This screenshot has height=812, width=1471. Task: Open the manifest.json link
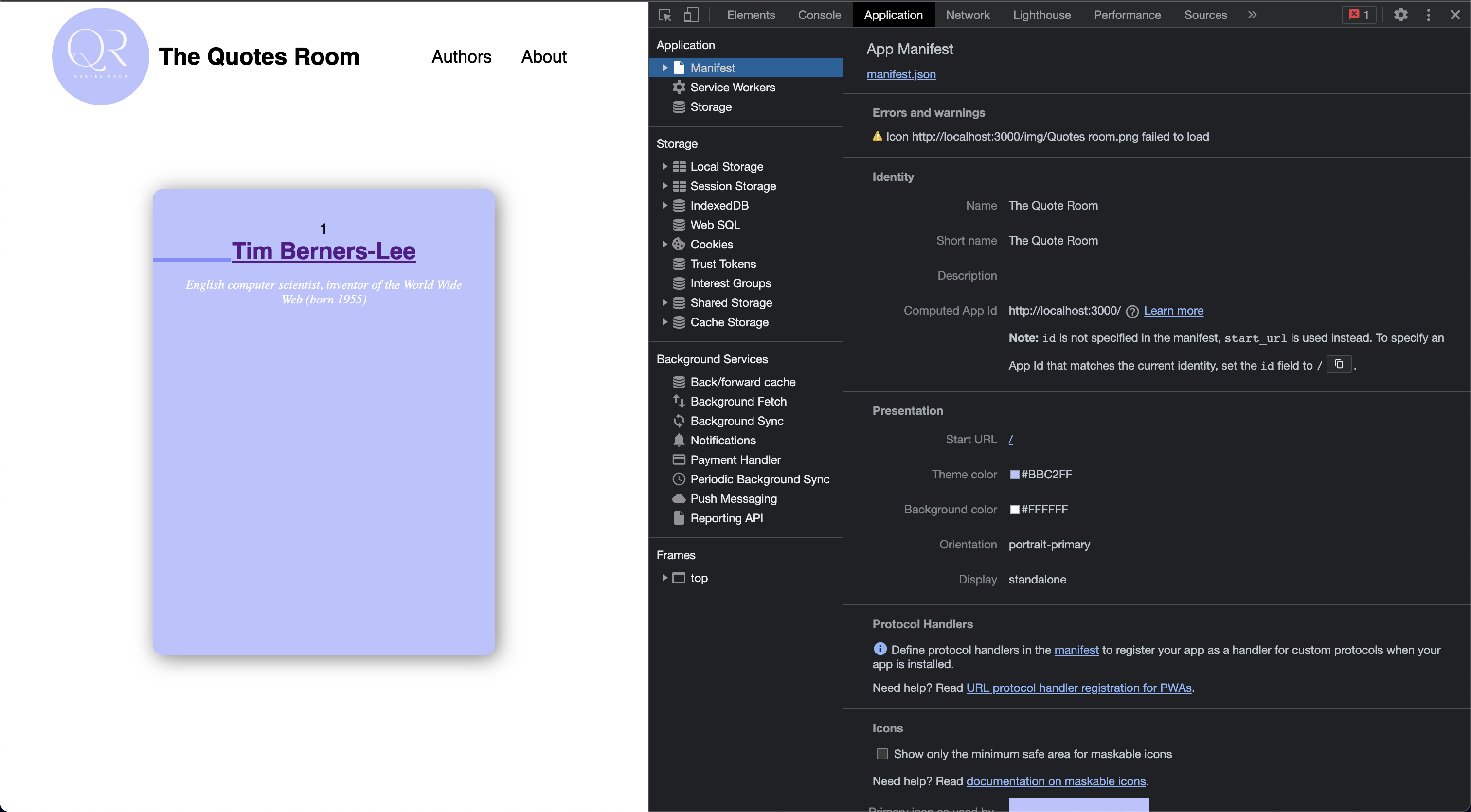pos(900,74)
